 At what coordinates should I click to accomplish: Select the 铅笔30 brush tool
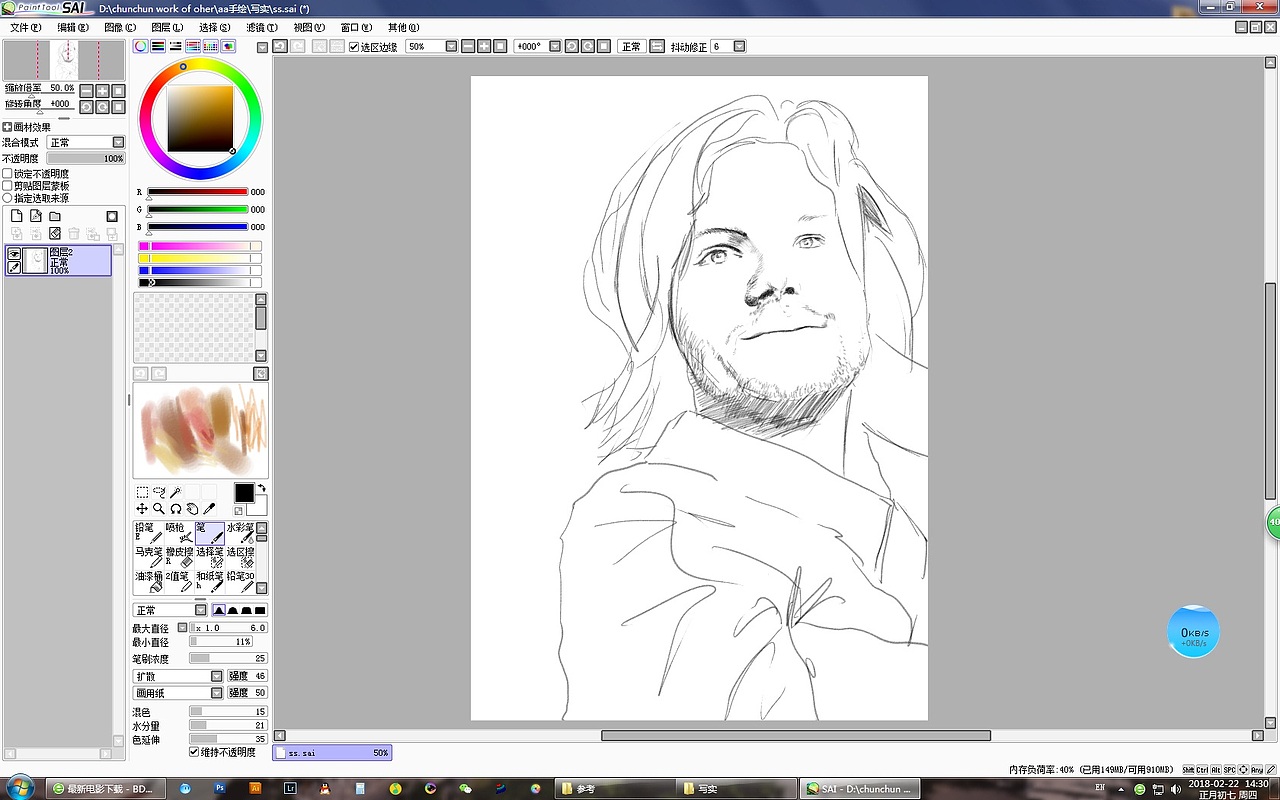[x=240, y=582]
